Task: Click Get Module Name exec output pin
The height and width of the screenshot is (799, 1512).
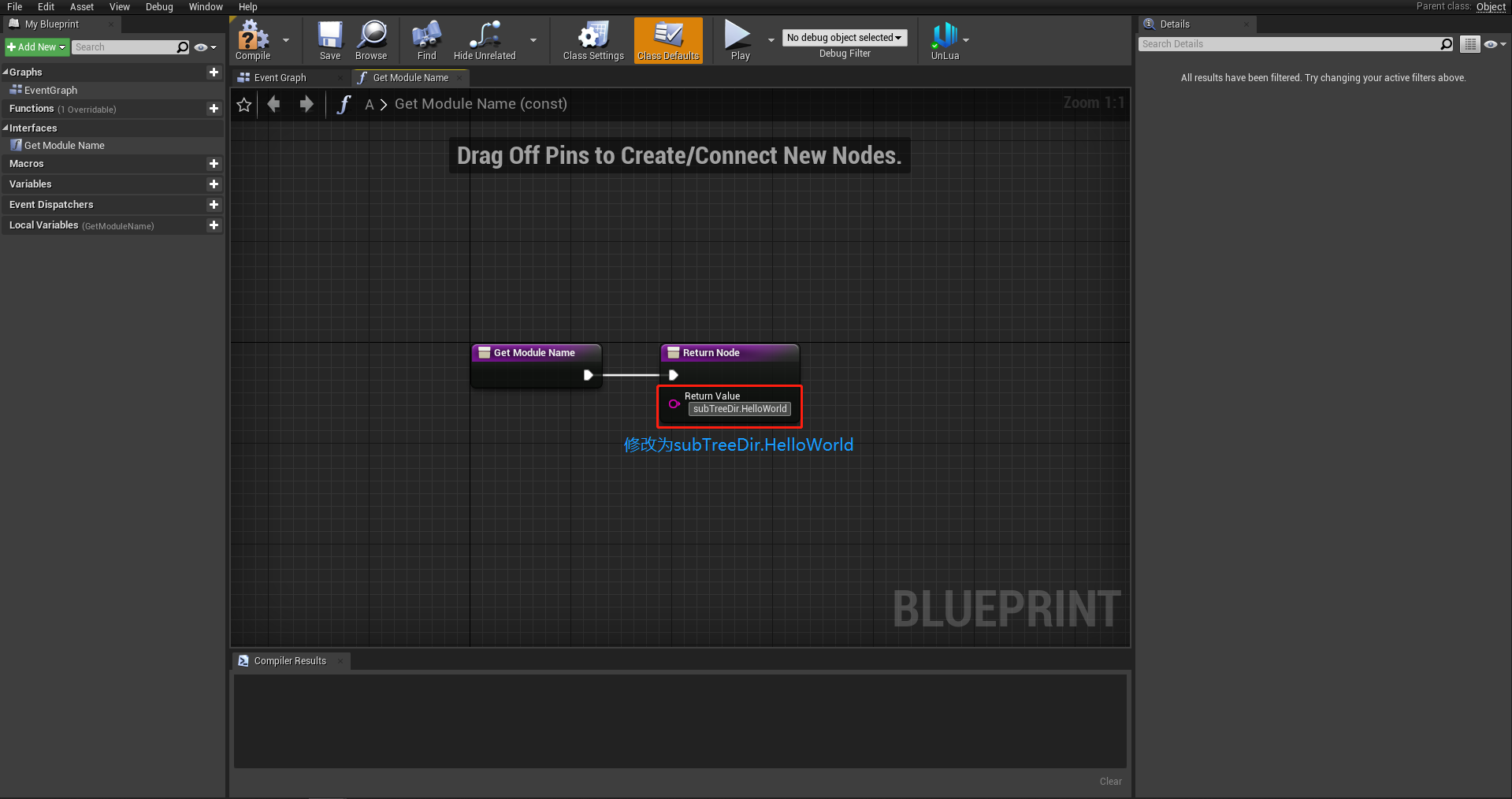Action: (x=588, y=375)
